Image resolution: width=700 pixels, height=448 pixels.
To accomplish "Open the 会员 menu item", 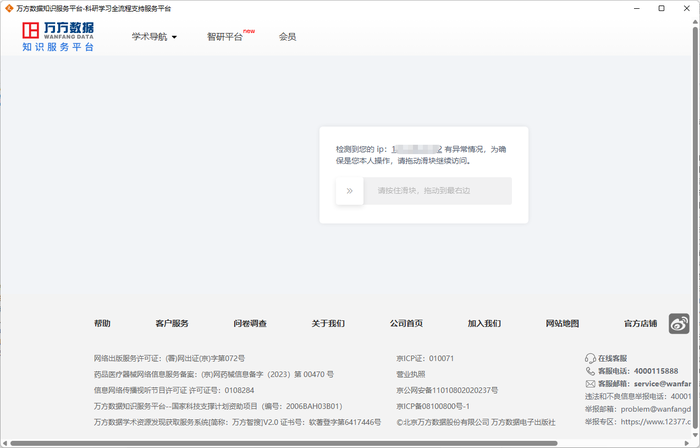I will tap(288, 37).
